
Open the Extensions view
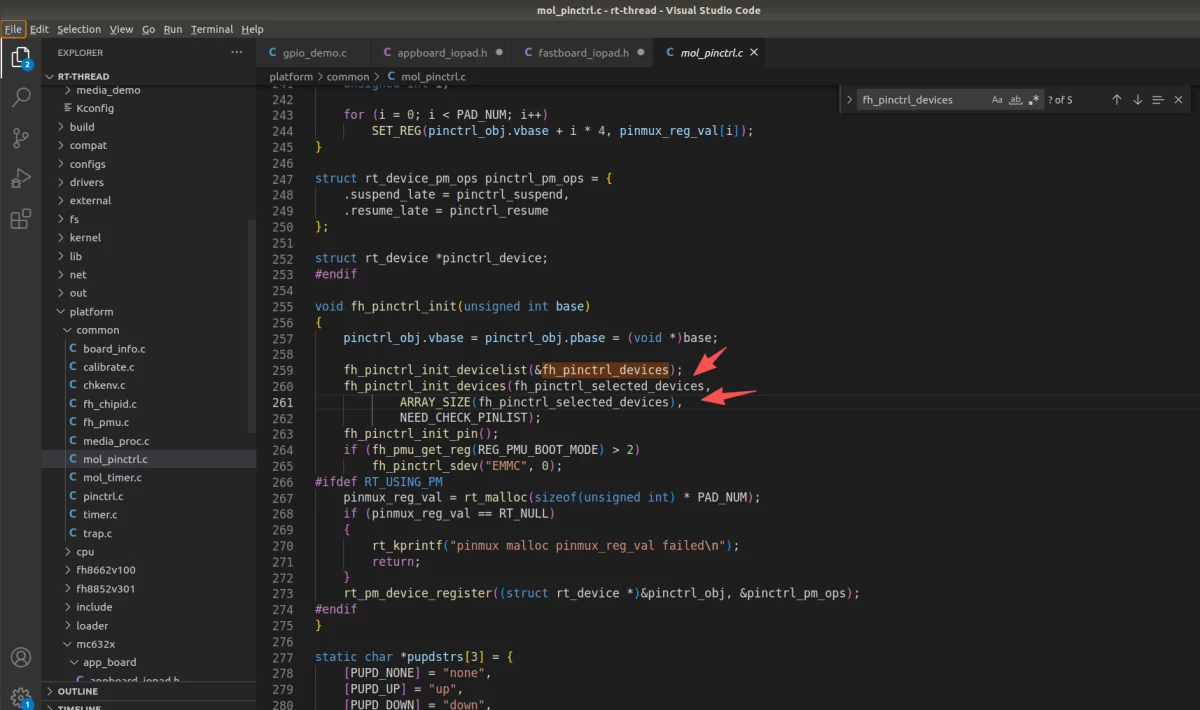pos(20,220)
